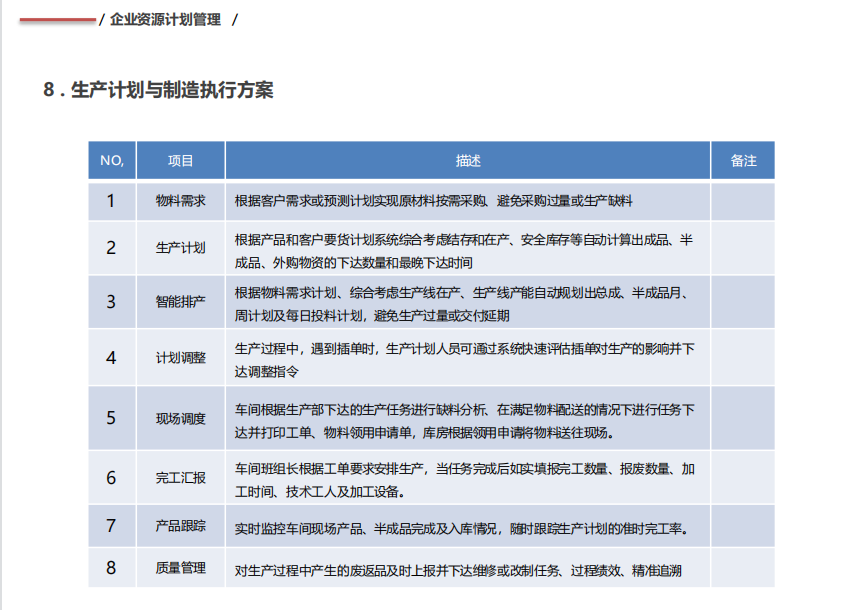
Task: Click the empty 备注 cell for 质量管理
Action: point(743,568)
